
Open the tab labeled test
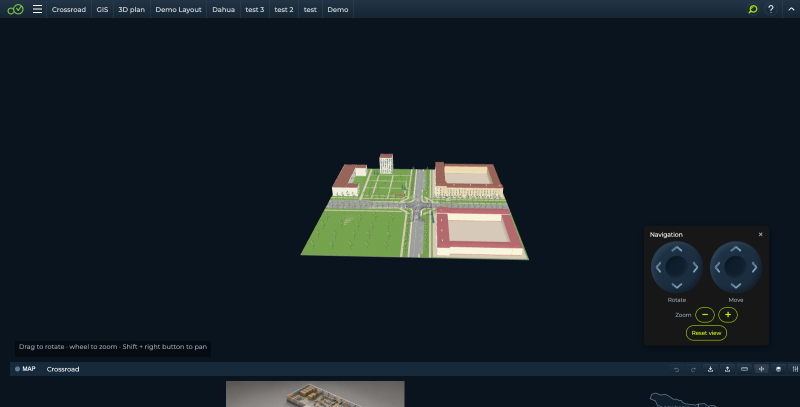310,9
